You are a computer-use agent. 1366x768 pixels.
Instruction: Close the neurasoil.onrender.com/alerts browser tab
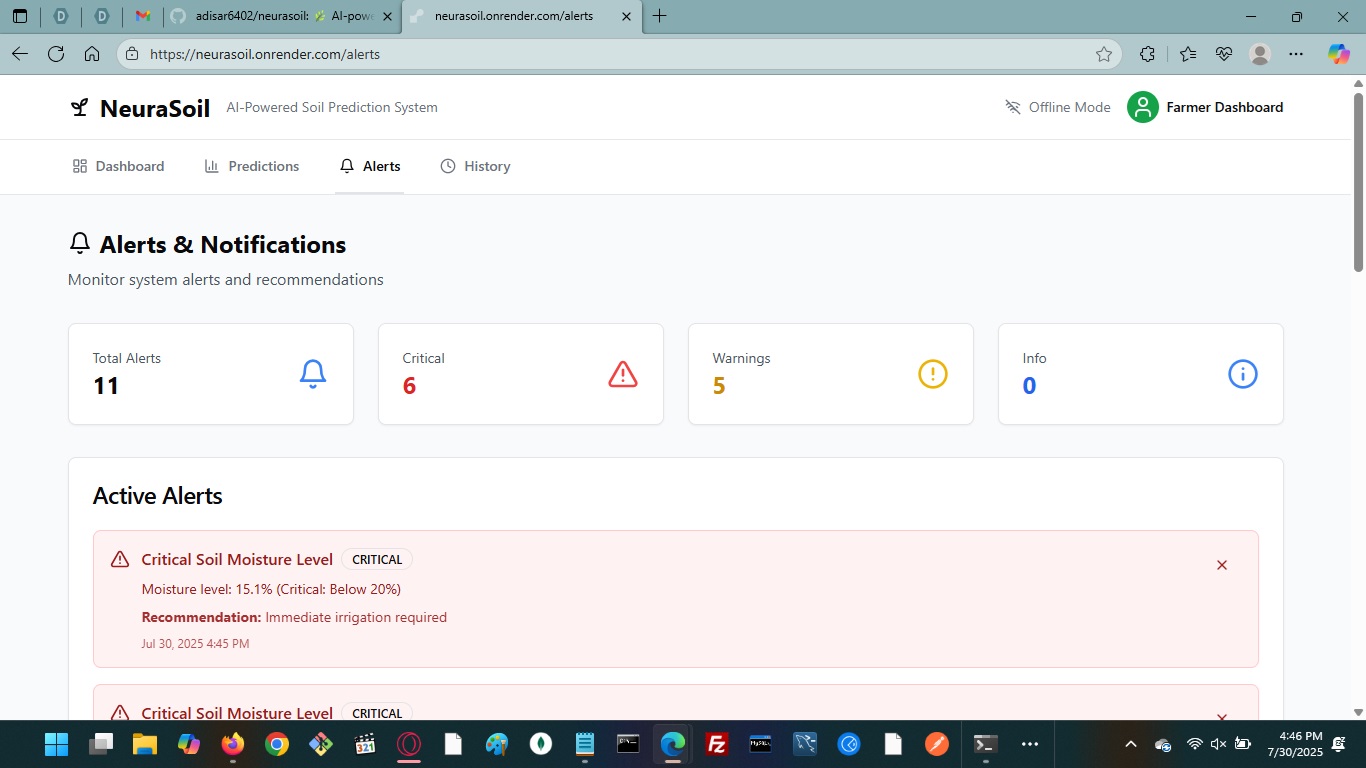[x=627, y=16]
